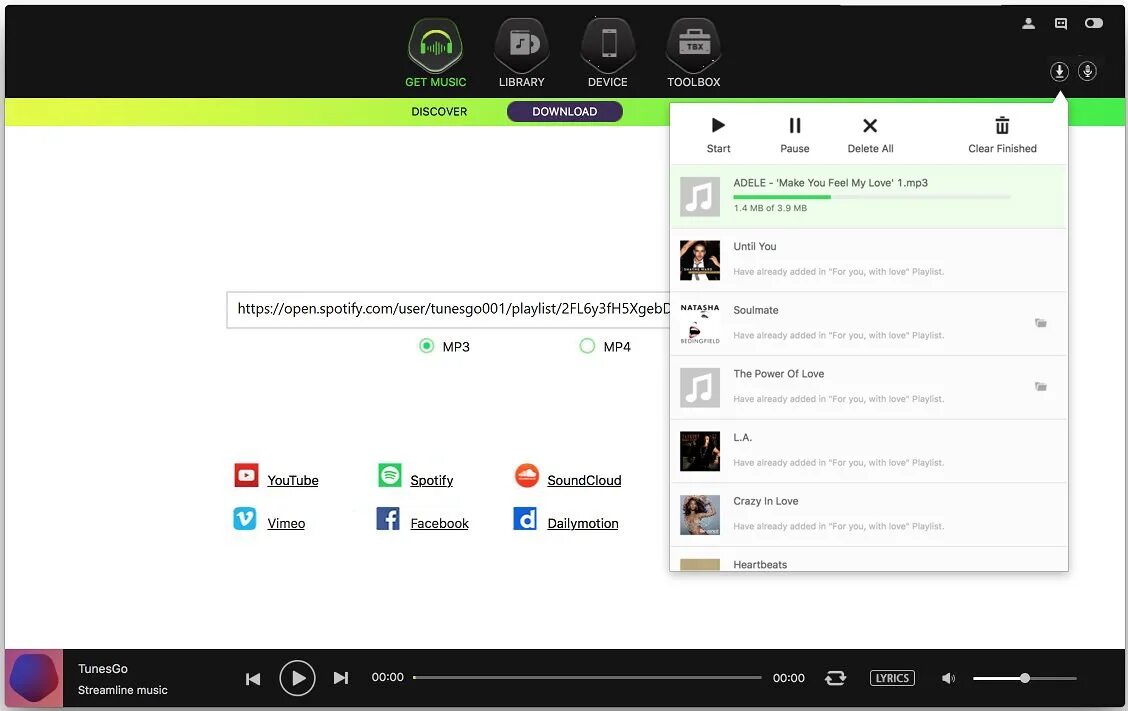The width and height of the screenshot is (1128, 711).
Task: Pause the downloads
Action: tap(794, 135)
